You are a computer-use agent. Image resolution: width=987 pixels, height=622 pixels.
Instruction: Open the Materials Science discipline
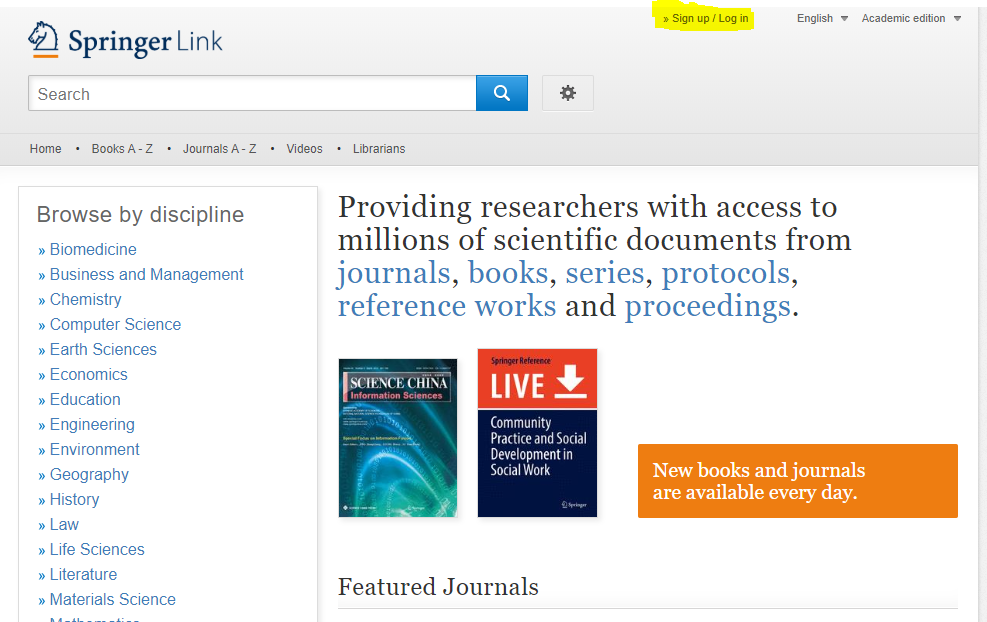(112, 600)
